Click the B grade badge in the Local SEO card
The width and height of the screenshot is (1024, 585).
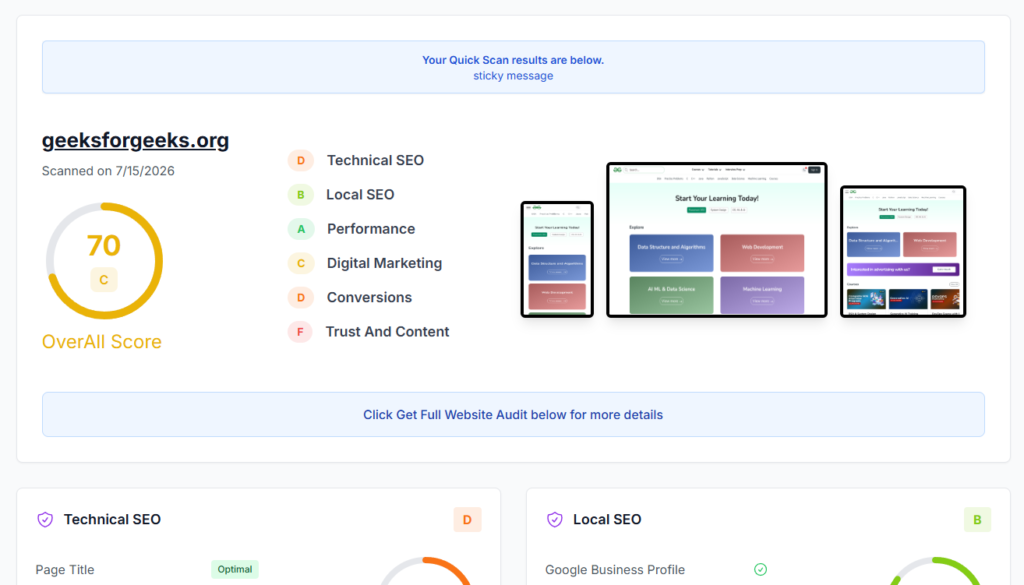tap(978, 520)
